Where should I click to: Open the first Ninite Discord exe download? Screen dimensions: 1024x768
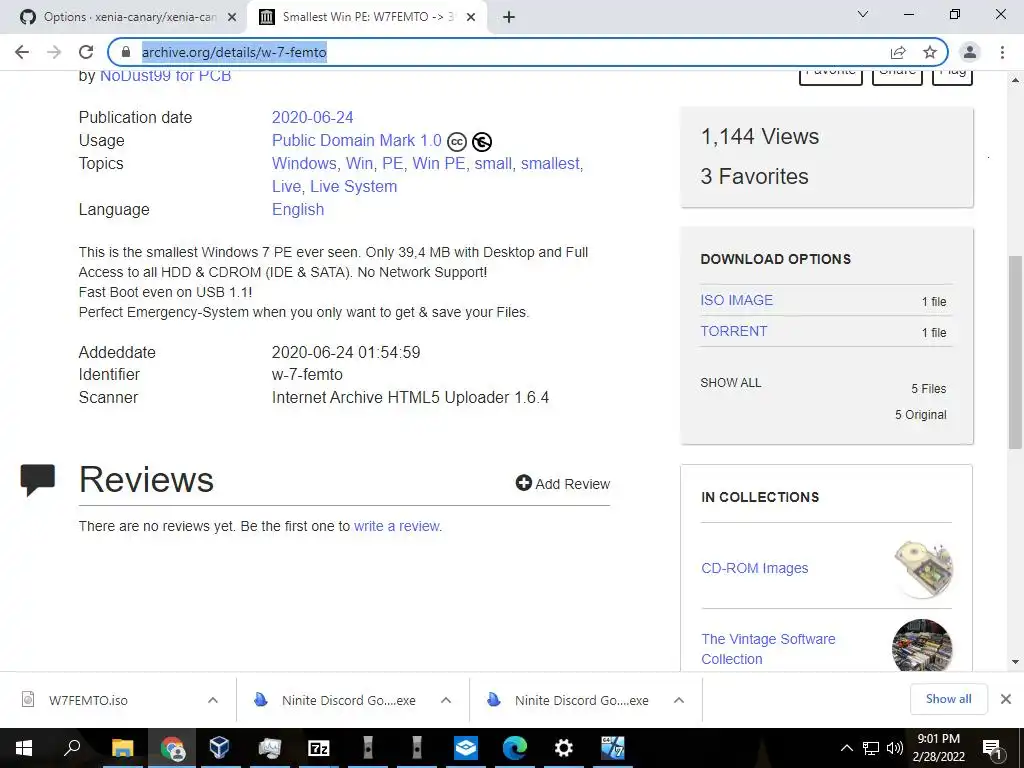coord(348,700)
